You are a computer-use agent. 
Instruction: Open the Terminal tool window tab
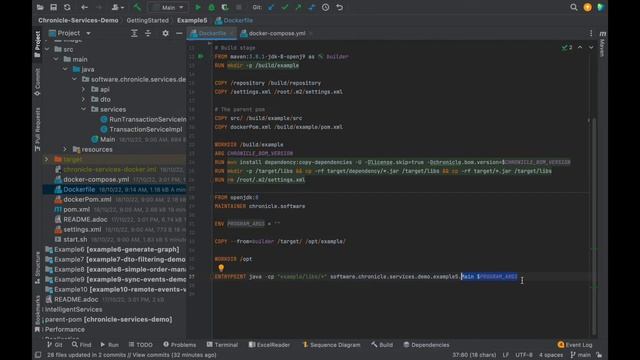point(222,345)
